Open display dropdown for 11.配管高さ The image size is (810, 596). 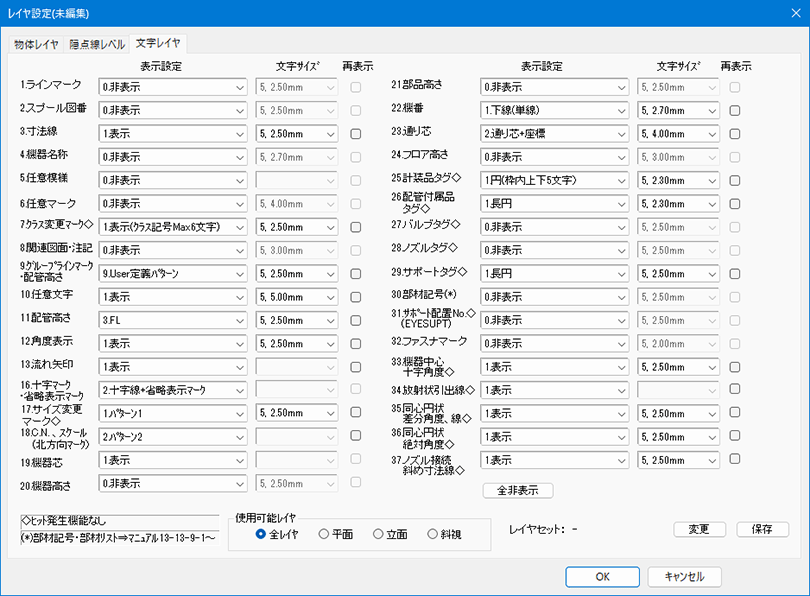[173, 320]
